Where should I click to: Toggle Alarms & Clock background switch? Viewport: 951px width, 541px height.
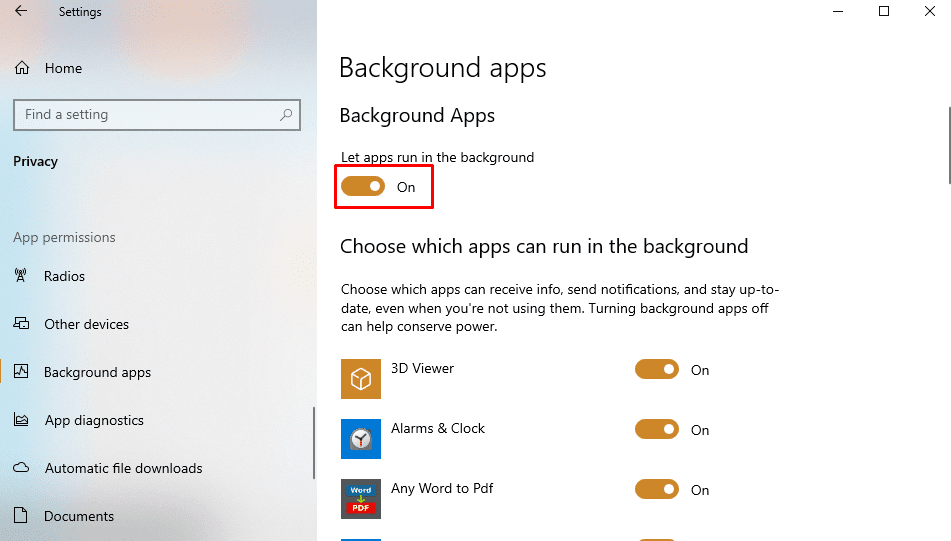[x=657, y=429]
